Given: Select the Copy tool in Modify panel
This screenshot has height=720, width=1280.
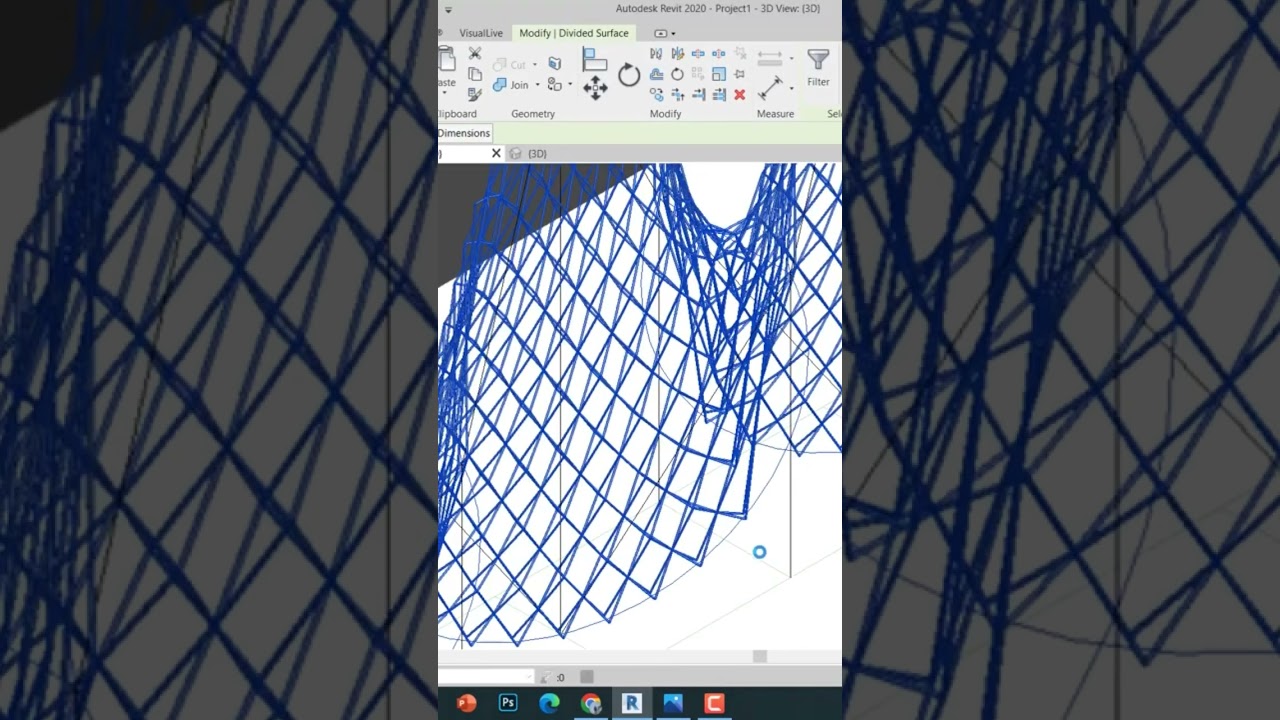Looking at the screenshot, I should [656, 94].
